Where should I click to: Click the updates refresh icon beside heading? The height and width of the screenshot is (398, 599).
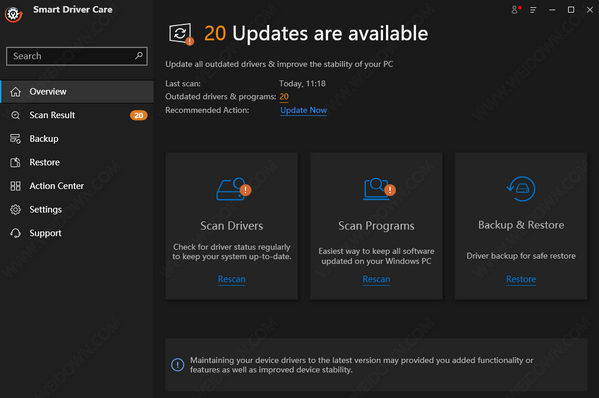181,34
